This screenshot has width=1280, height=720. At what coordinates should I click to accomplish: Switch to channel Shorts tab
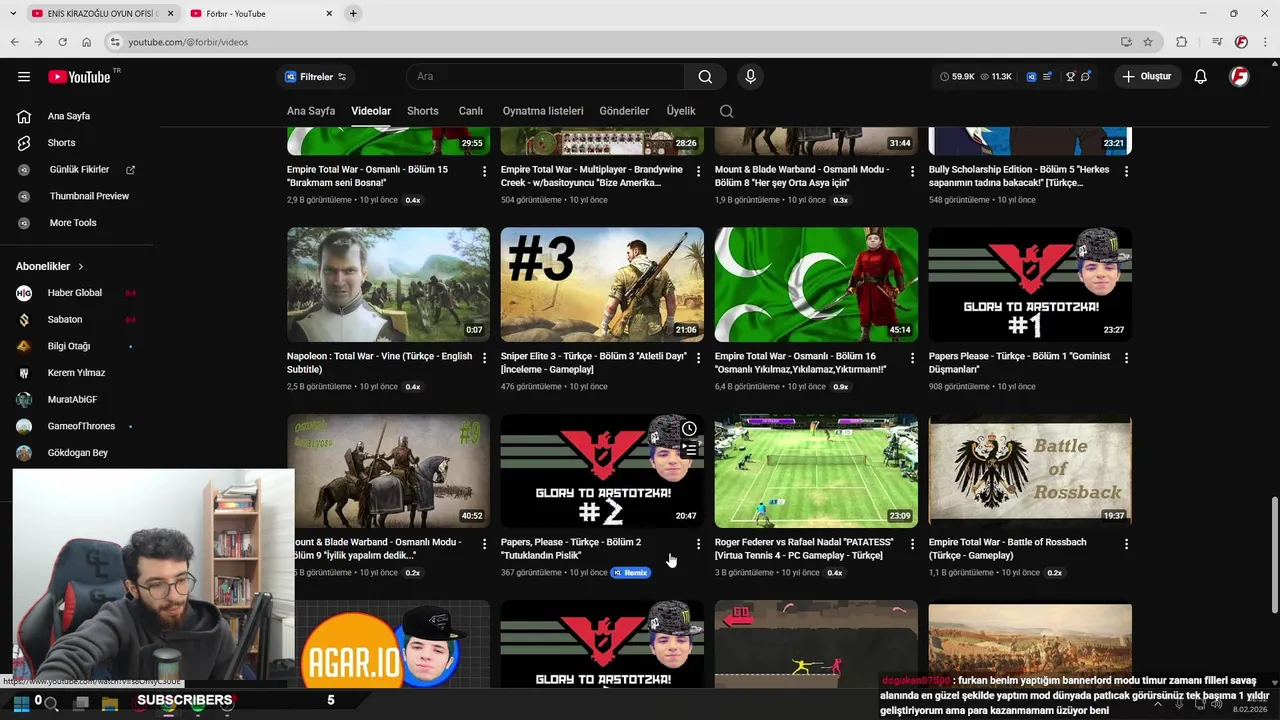[423, 111]
